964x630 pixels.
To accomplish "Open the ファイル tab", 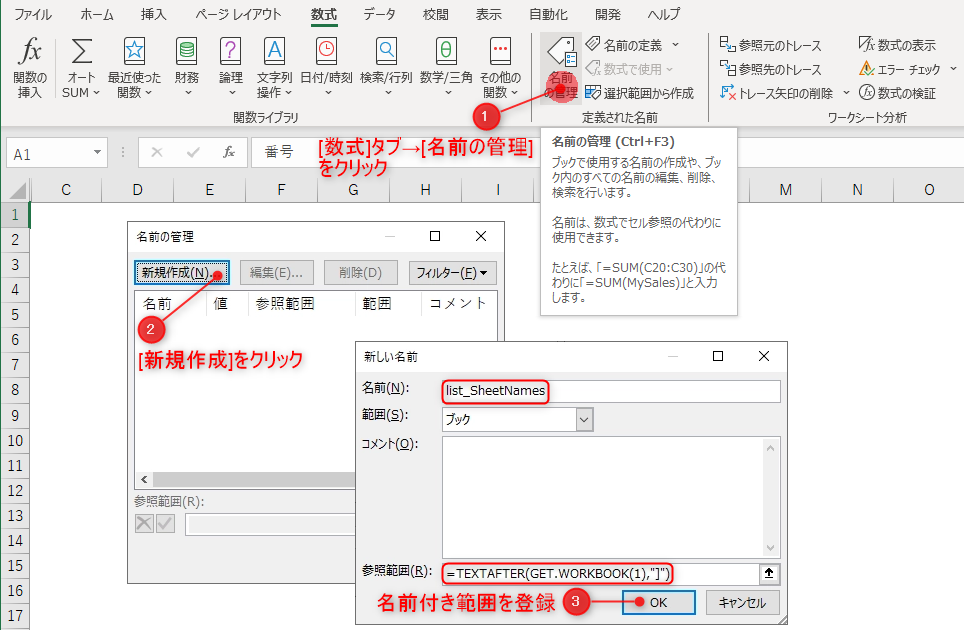I will (33, 14).
